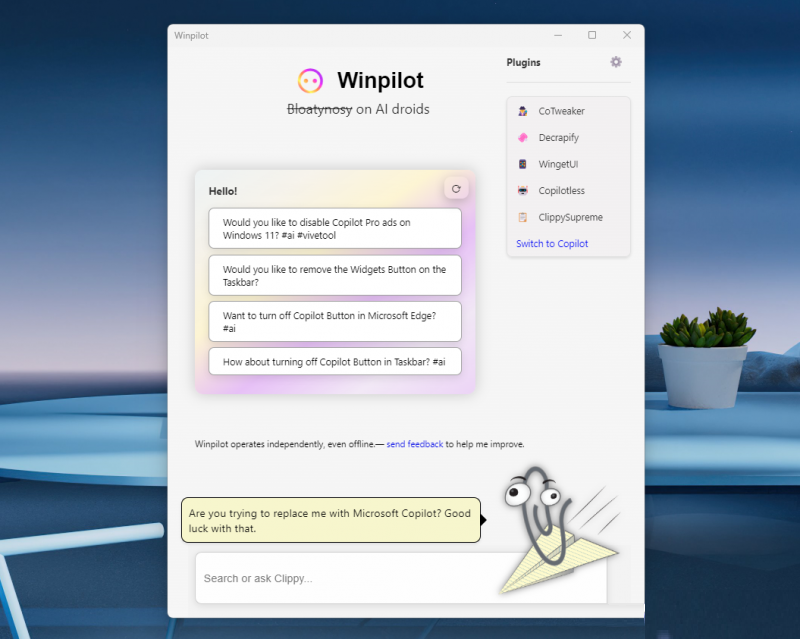This screenshot has width=800, height=639.
Task: Click the Winpilot smiley logo
Action: [310, 80]
